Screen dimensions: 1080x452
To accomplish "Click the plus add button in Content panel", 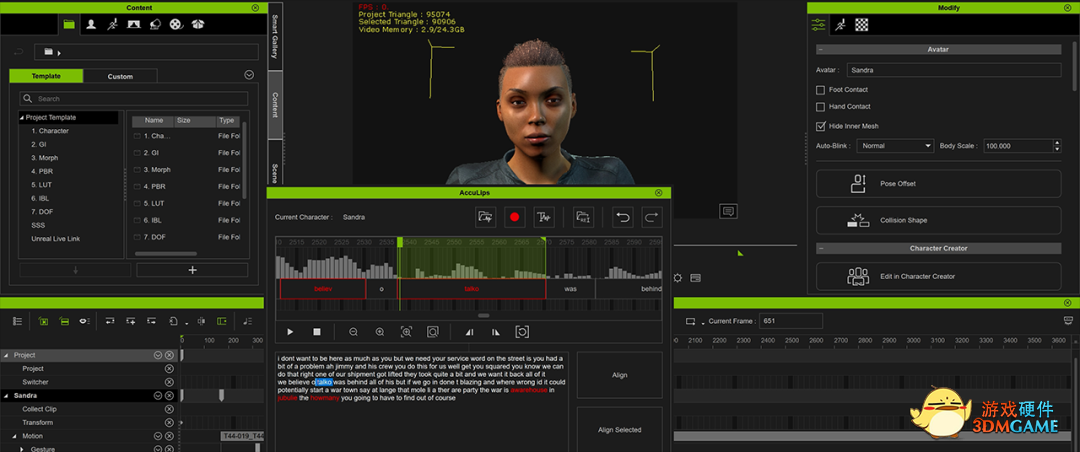I will (193, 270).
